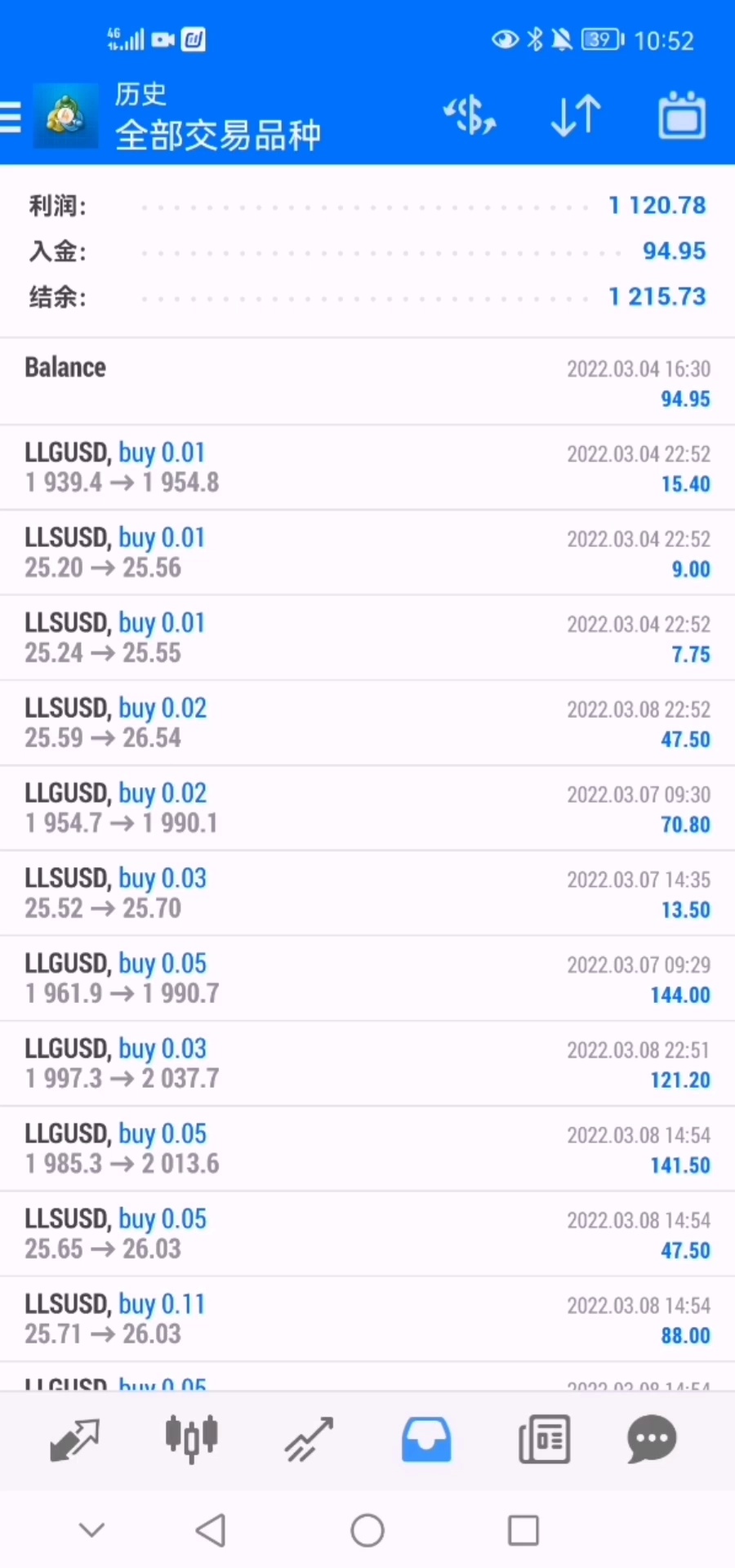The width and height of the screenshot is (735, 1568).
Task: Select the Balance 94.95 deposit entry
Action: click(x=367, y=383)
